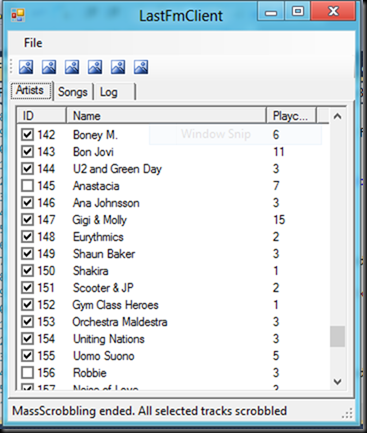
Task: Click the LastFmClient app icon in title bar
Action: 18,15
